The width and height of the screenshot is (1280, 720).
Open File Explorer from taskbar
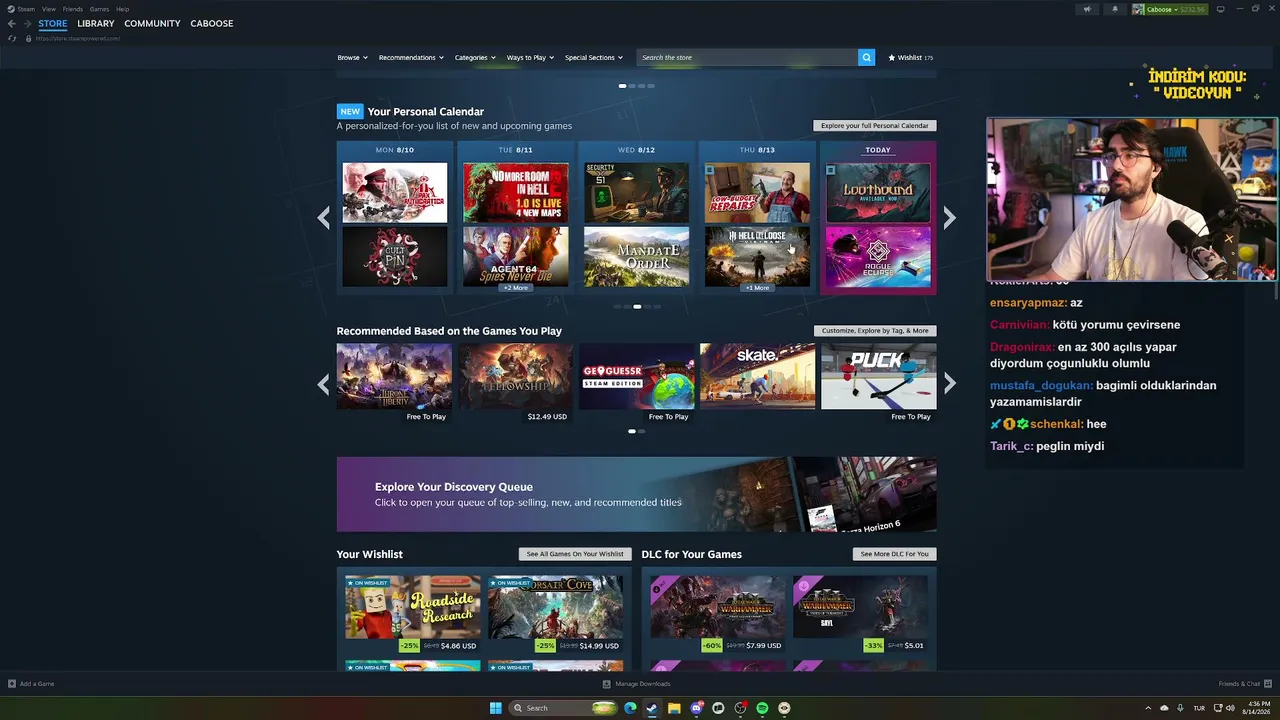pyautogui.click(x=674, y=708)
